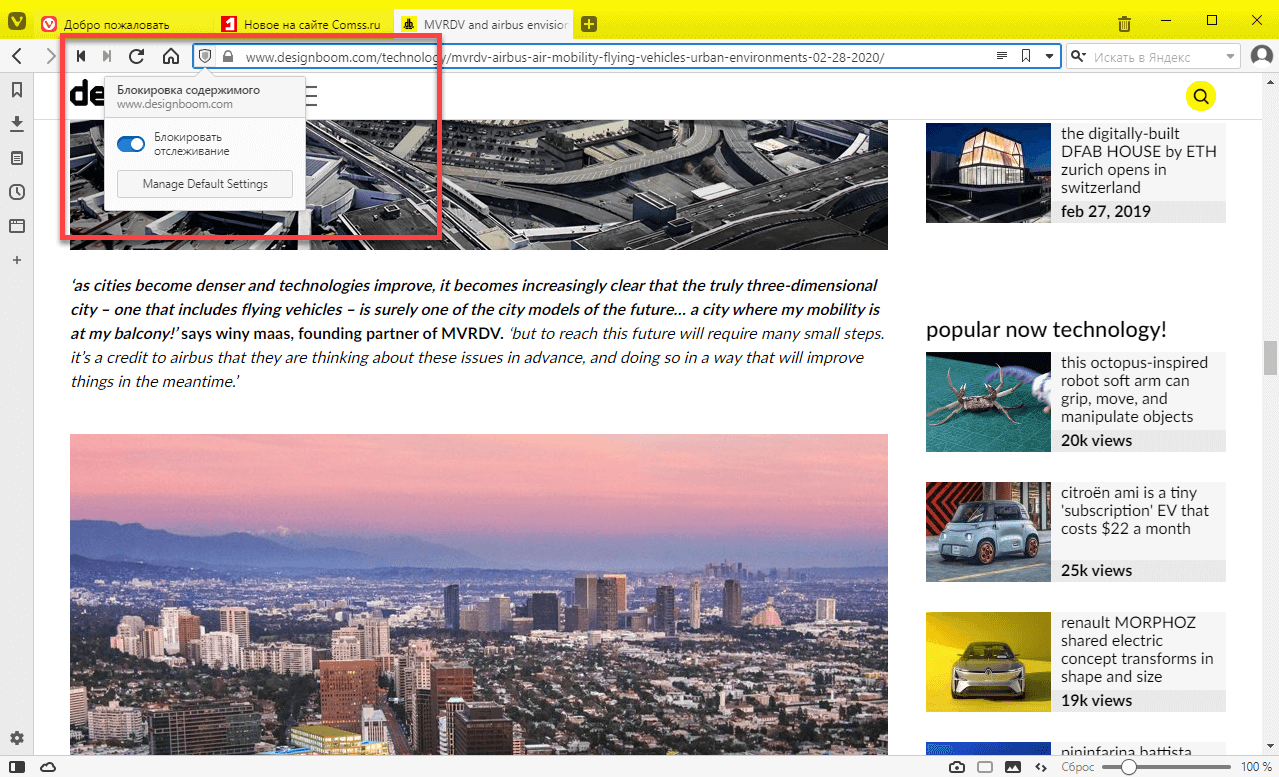Open page actions code icon
Viewport: 1279px width, 777px height.
1041,767
